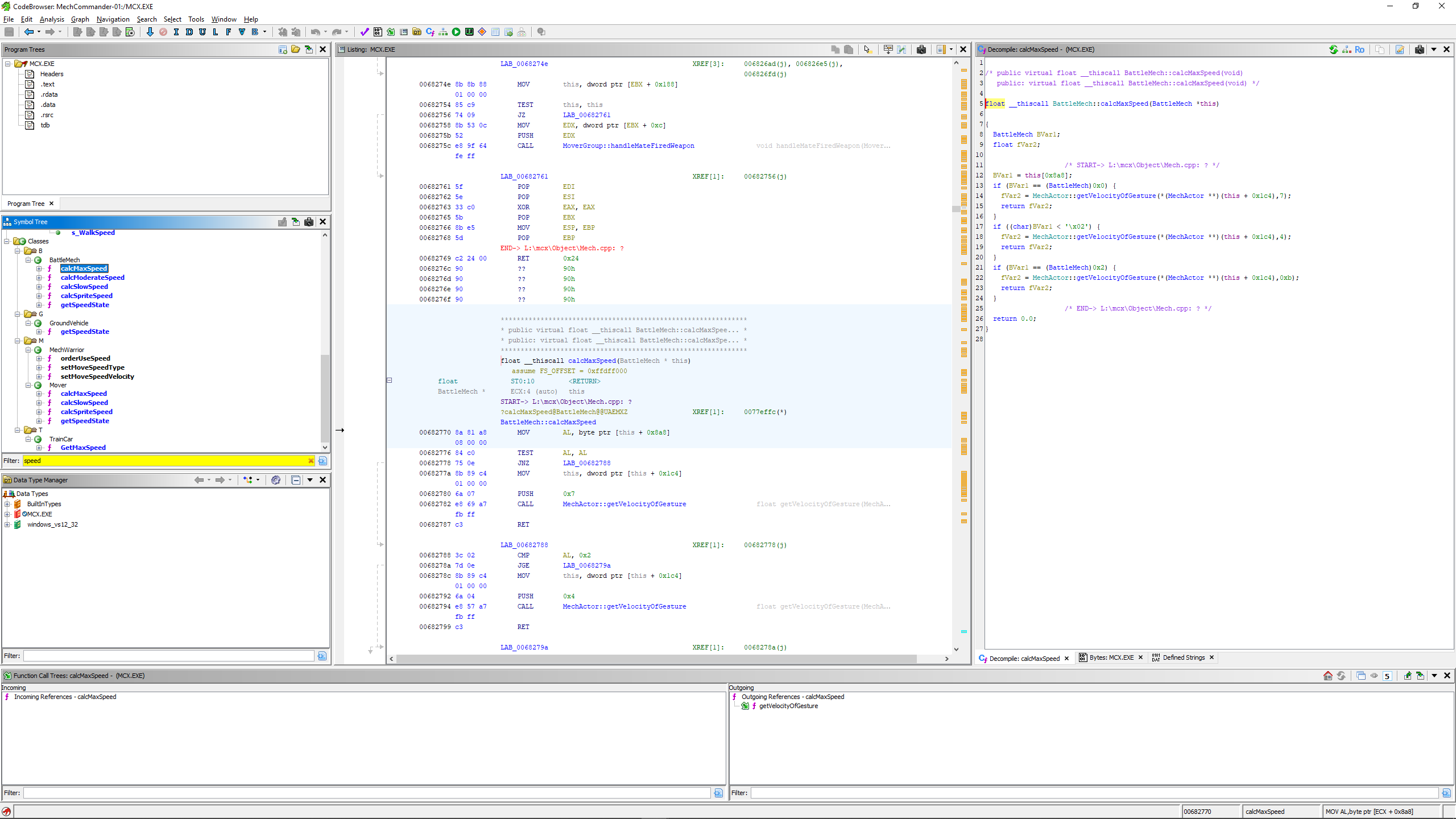Screen dimensions: 1456x819
Task: Click the purple checkmark toolbar icon
Action: [x=365, y=32]
